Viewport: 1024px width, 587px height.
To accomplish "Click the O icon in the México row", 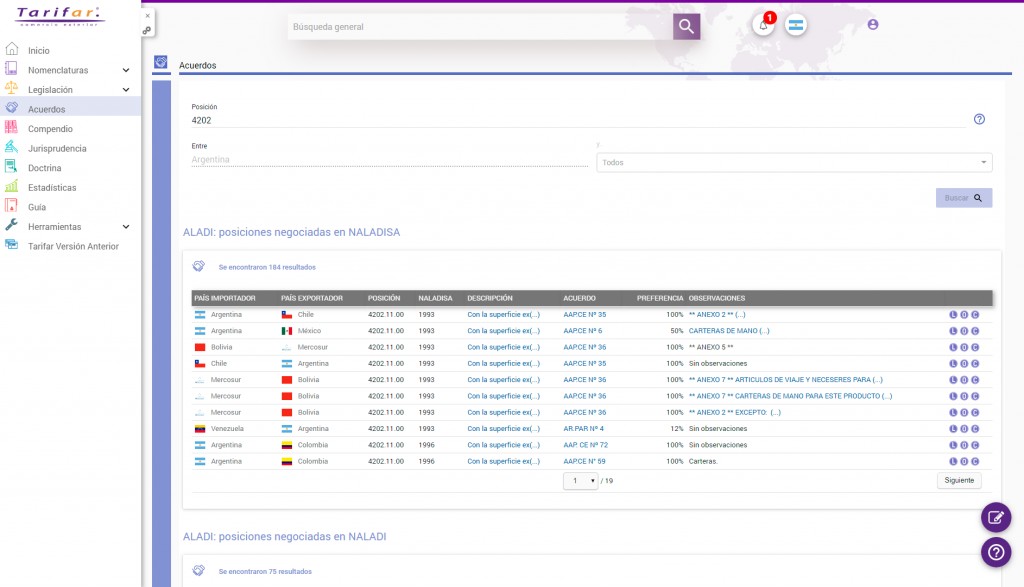I will [964, 331].
